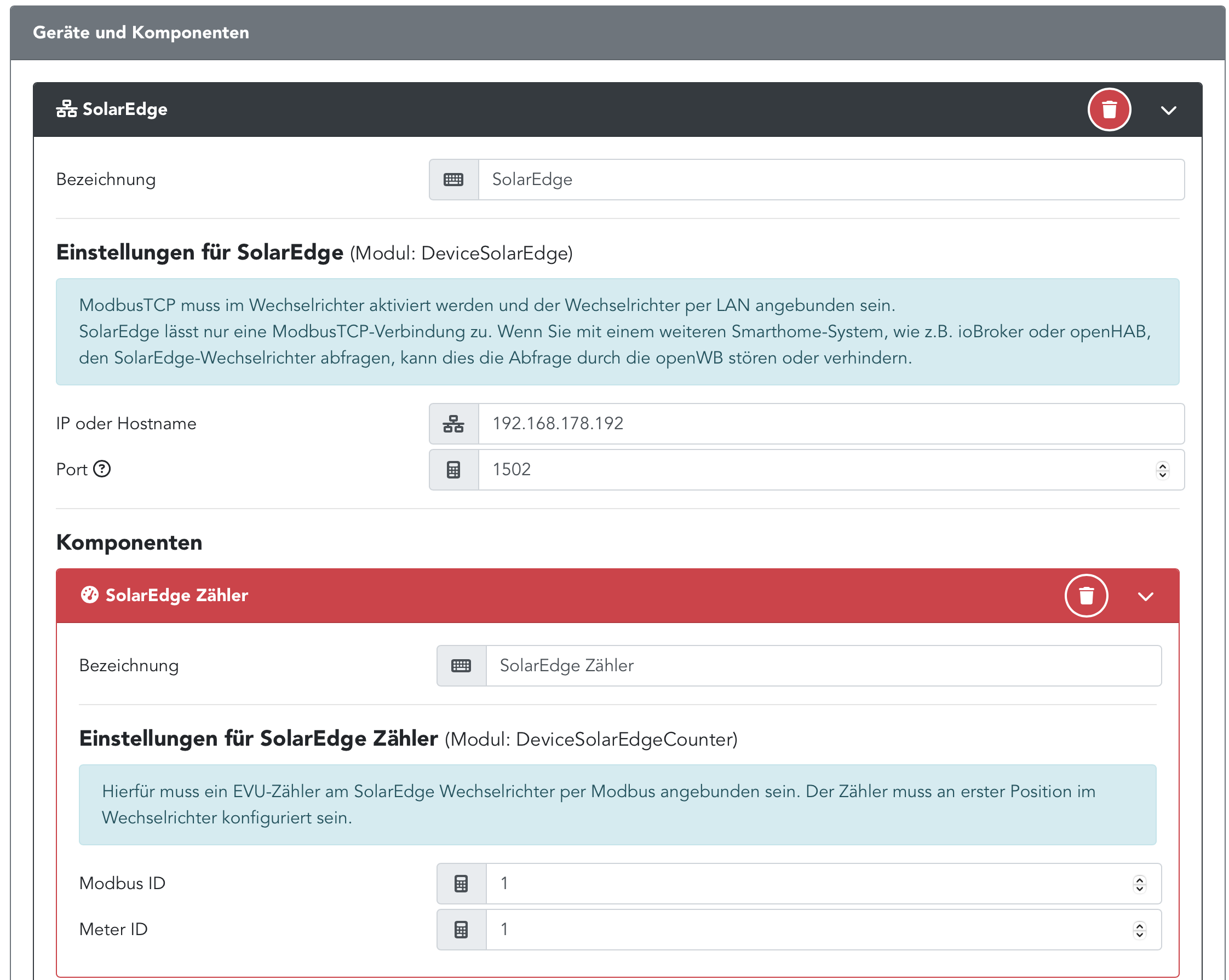Delete the SolarEdge device with trash icon
Image resolution: width=1229 pixels, height=980 pixels.
1109,109
